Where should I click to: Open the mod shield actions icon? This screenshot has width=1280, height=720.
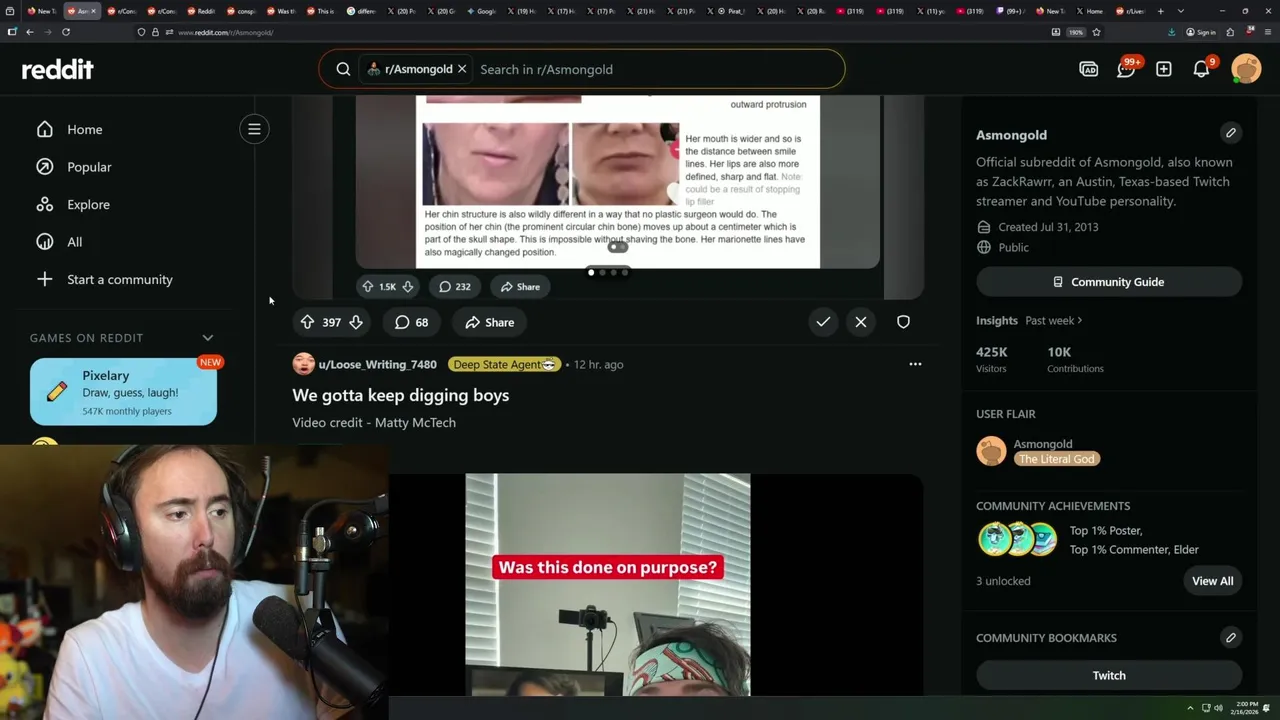pos(903,322)
